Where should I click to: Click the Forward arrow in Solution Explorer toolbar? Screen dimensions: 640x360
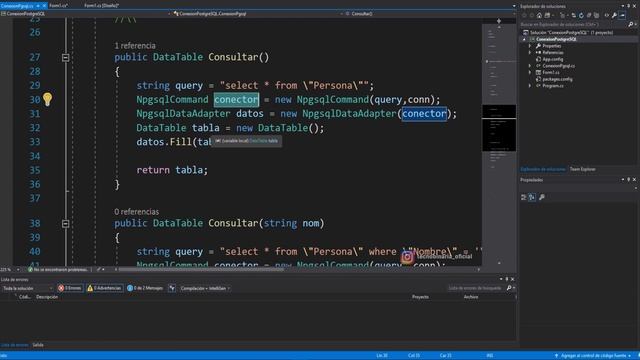[531, 16]
